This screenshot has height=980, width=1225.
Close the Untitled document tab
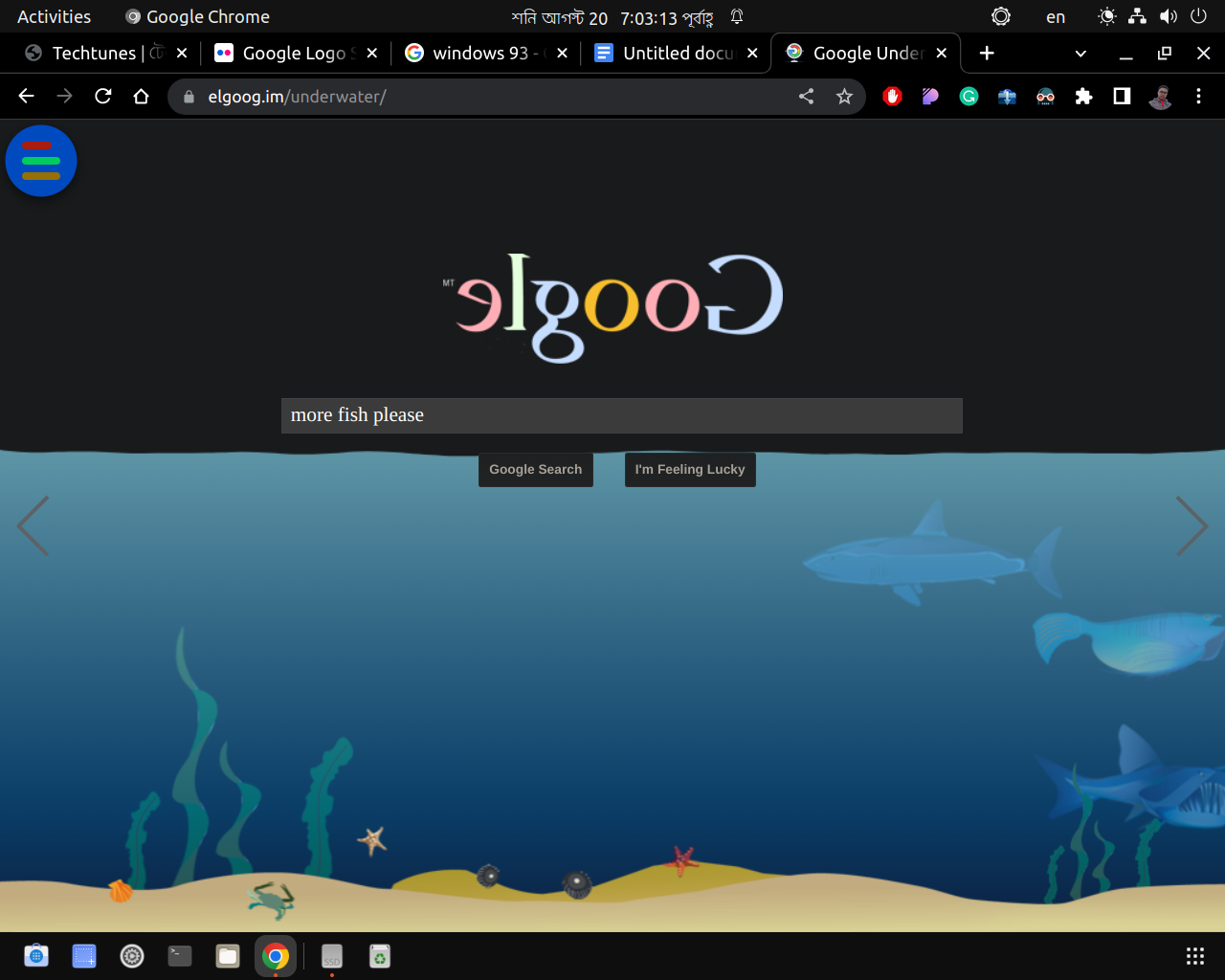pyautogui.click(x=752, y=53)
